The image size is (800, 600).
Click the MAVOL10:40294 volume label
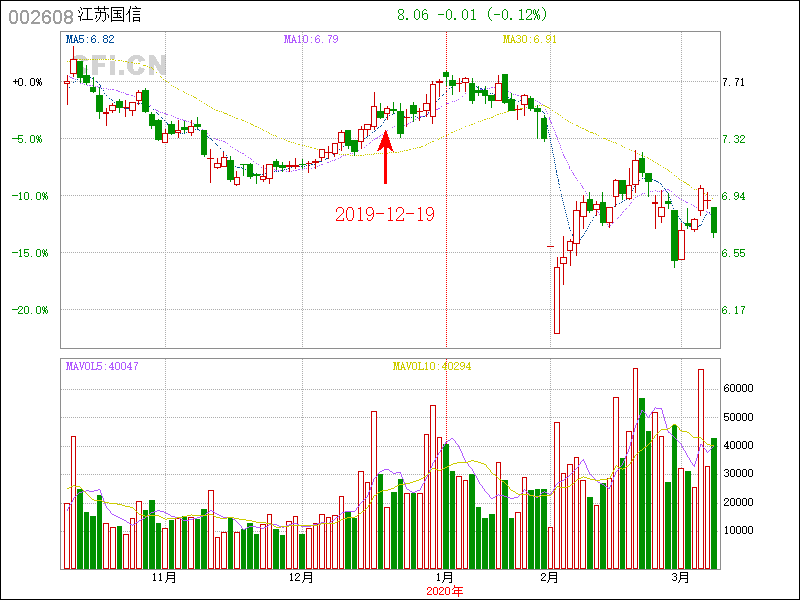(x=432, y=366)
